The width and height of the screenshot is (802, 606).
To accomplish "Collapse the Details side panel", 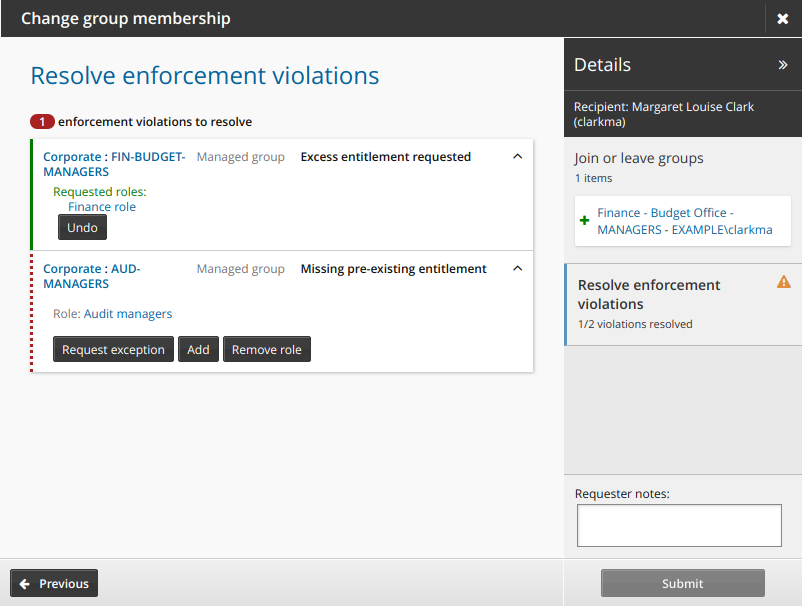I will click(783, 65).
